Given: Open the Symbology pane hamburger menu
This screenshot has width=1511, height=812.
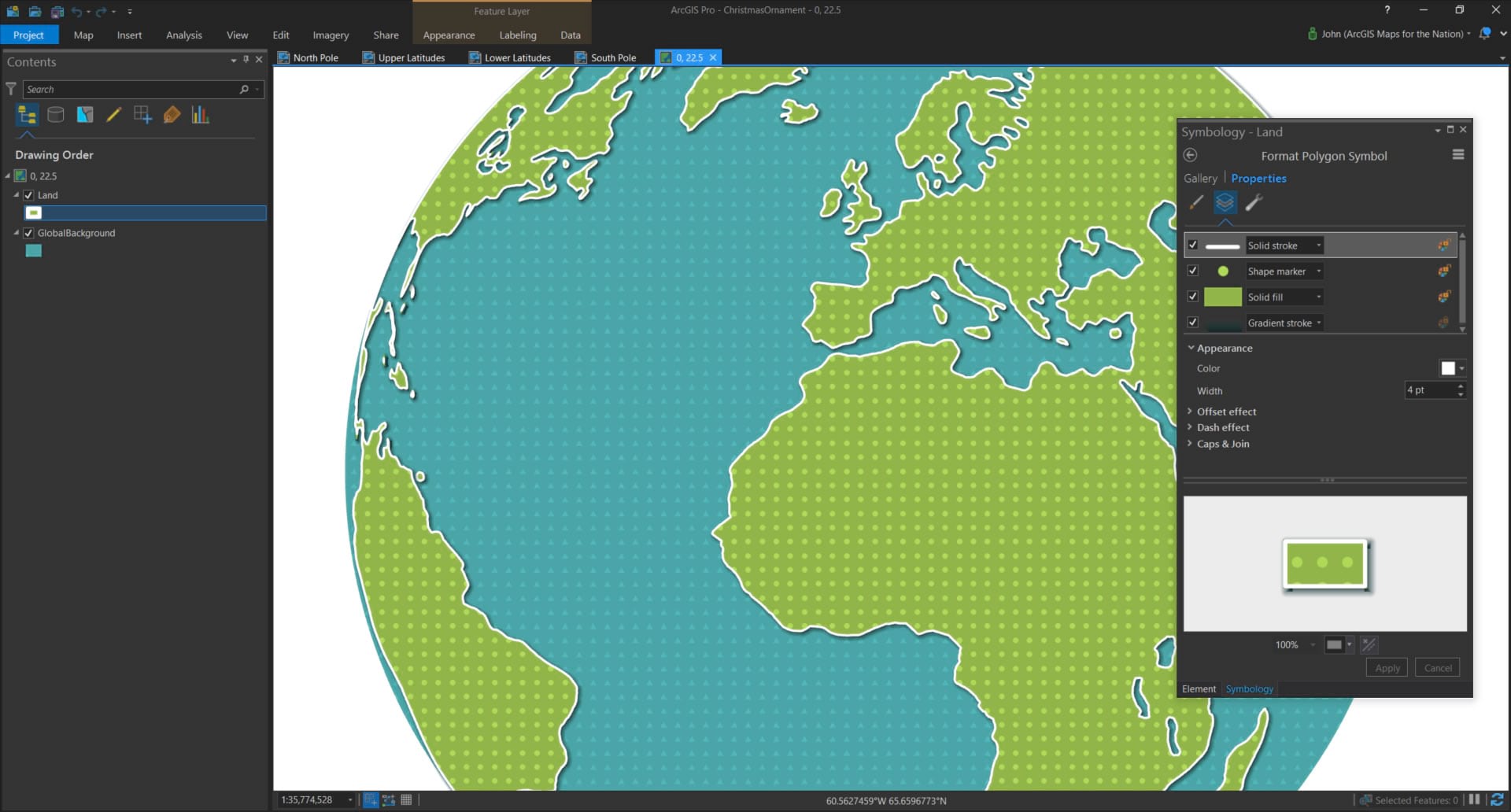Looking at the screenshot, I should point(1458,155).
